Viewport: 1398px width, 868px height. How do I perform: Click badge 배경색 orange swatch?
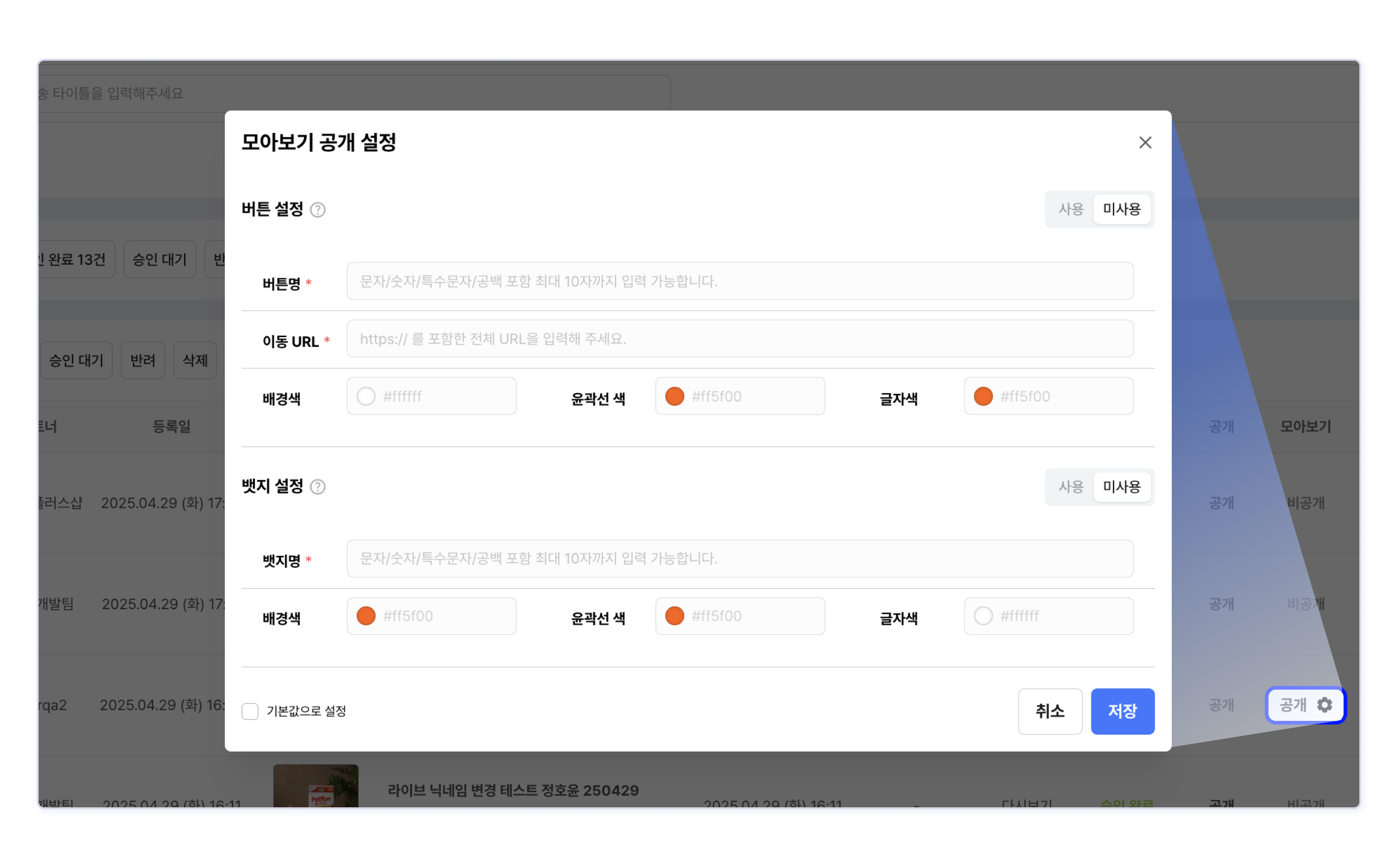[367, 616]
